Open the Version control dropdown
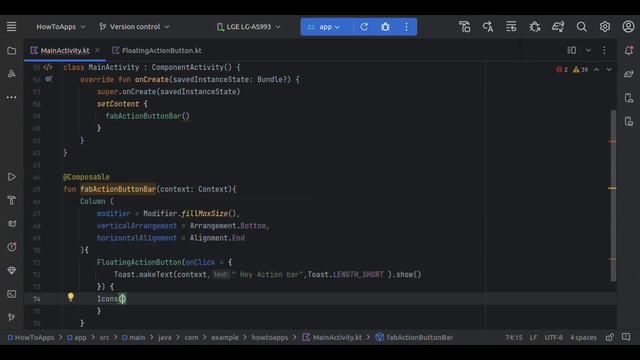The width and height of the screenshot is (640, 360). [x=134, y=27]
